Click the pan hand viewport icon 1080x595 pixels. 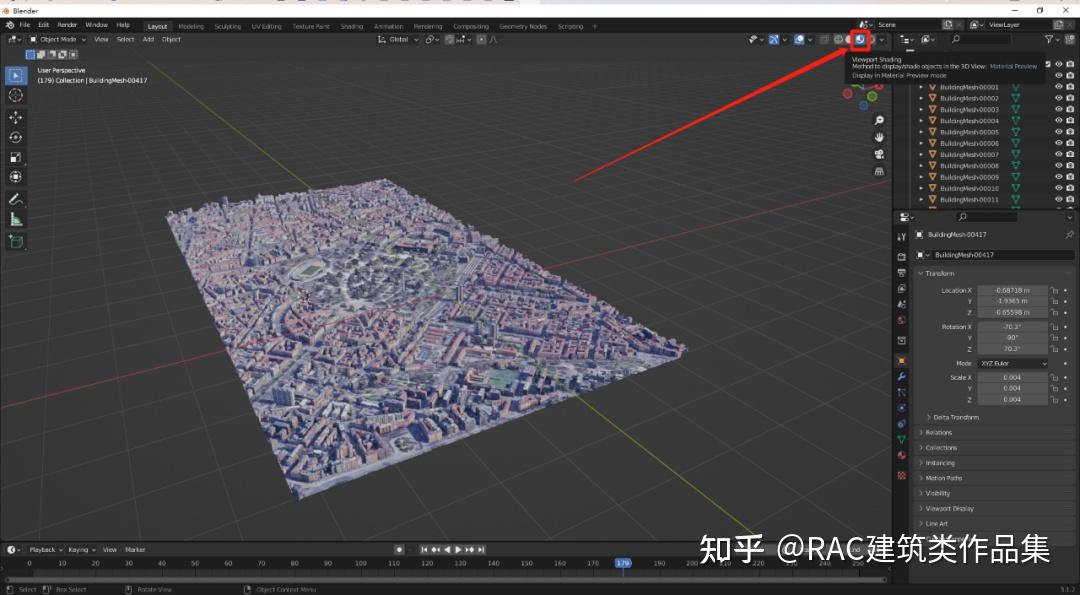879,137
